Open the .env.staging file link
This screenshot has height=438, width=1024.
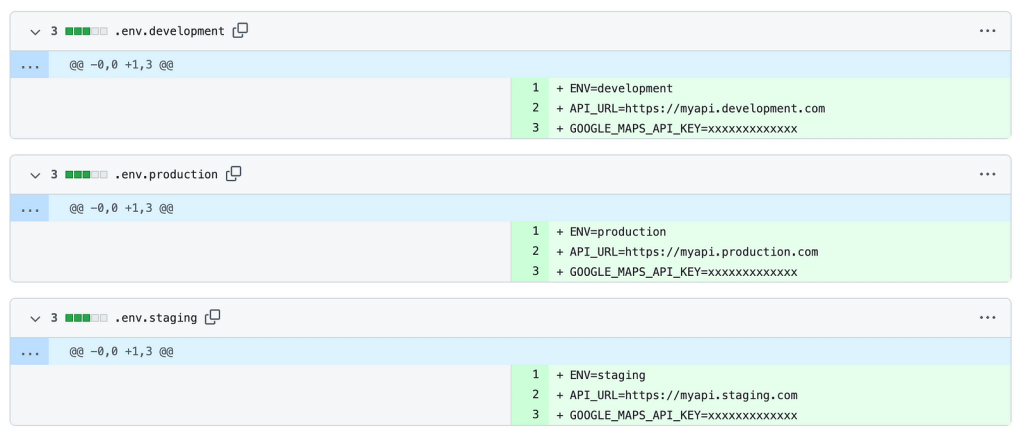pos(155,318)
